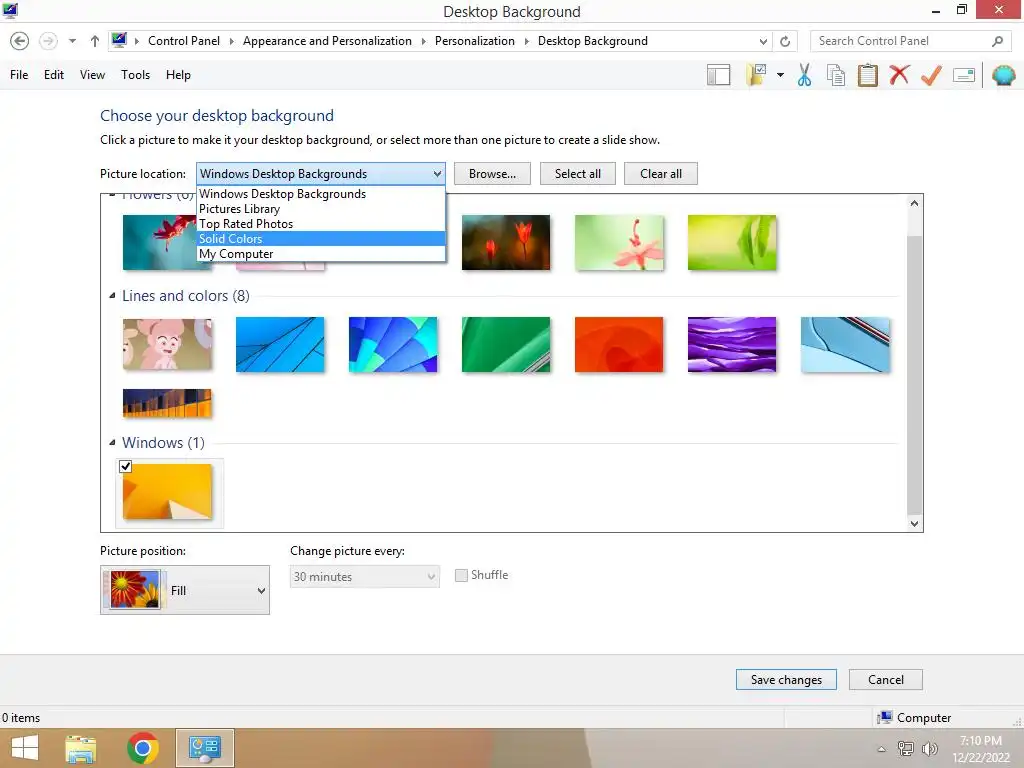Open the Tools menu

click(x=135, y=75)
